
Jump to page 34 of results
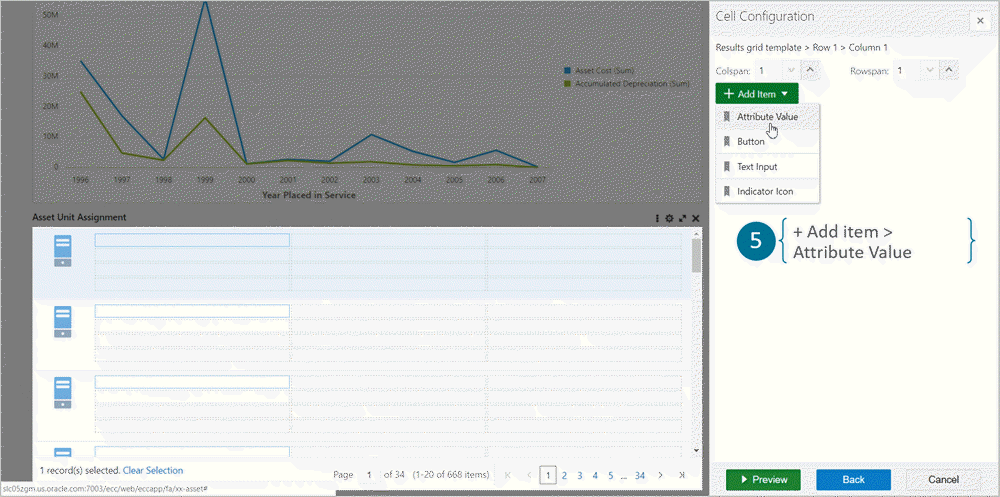click(640, 475)
